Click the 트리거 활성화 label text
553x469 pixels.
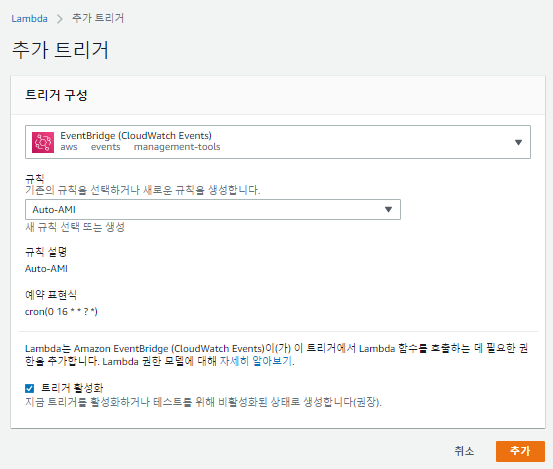(x=72, y=388)
